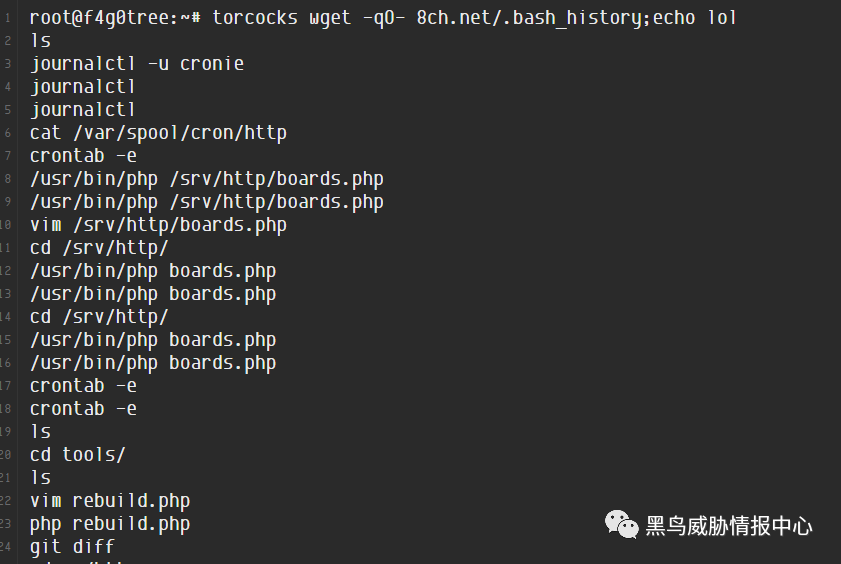Click line number 24 in gutter
The width and height of the screenshot is (841, 564).
click(5, 547)
